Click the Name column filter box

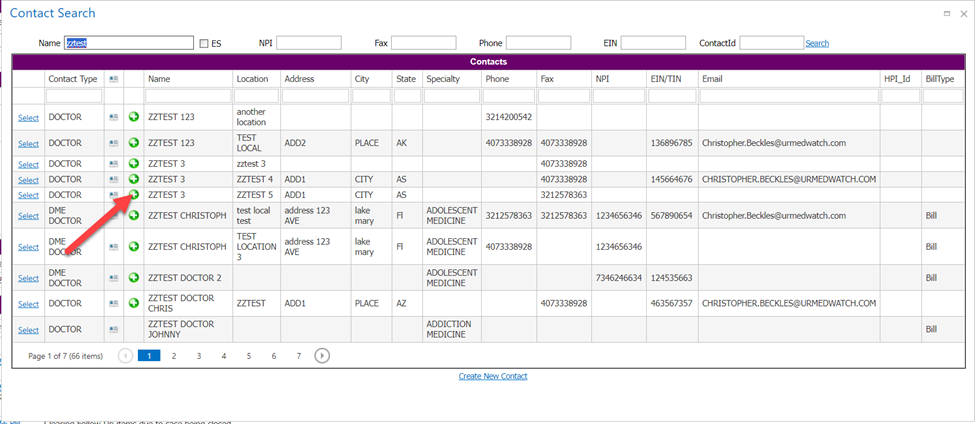click(x=188, y=96)
